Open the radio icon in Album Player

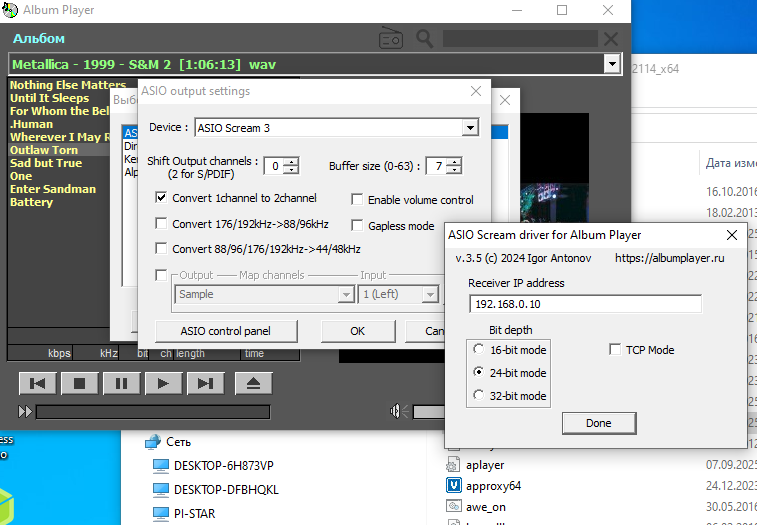391,39
